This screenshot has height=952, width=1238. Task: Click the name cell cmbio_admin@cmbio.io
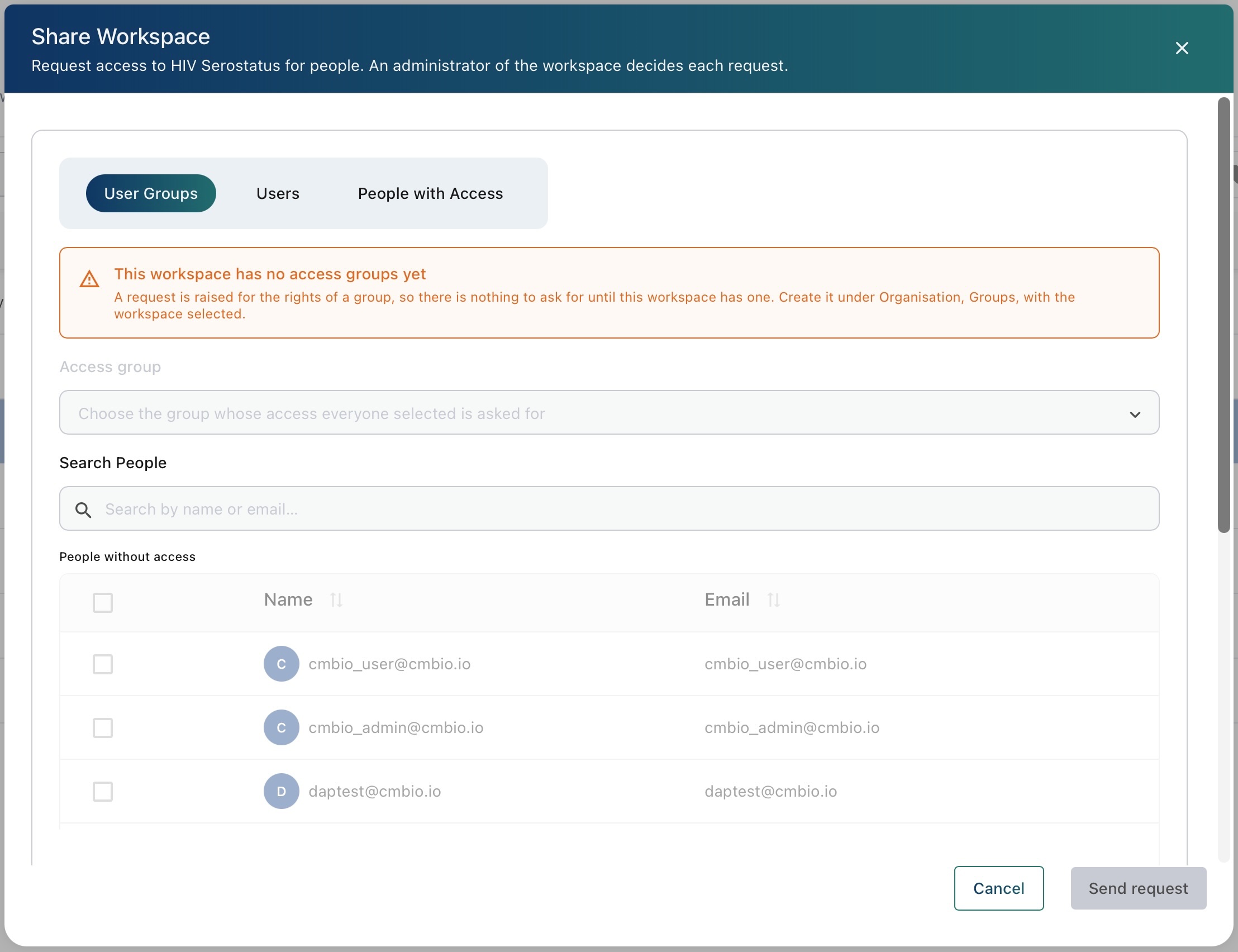coord(396,727)
